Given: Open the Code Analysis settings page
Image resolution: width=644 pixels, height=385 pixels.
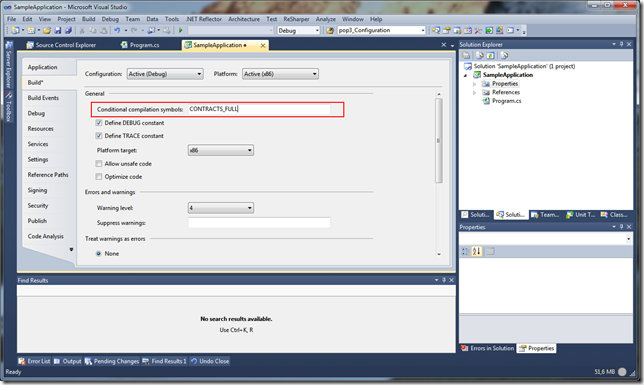Looking at the screenshot, I should pos(46,236).
